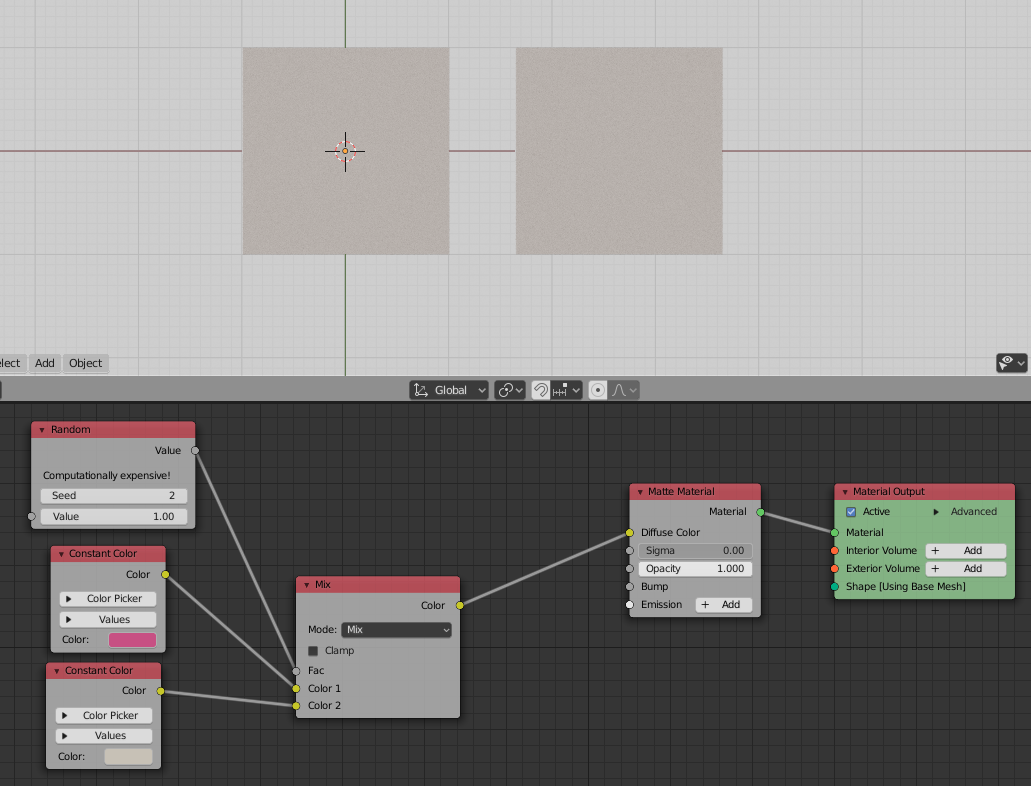The width and height of the screenshot is (1031, 786).
Task: Open the Object menu
Action: pos(86,363)
